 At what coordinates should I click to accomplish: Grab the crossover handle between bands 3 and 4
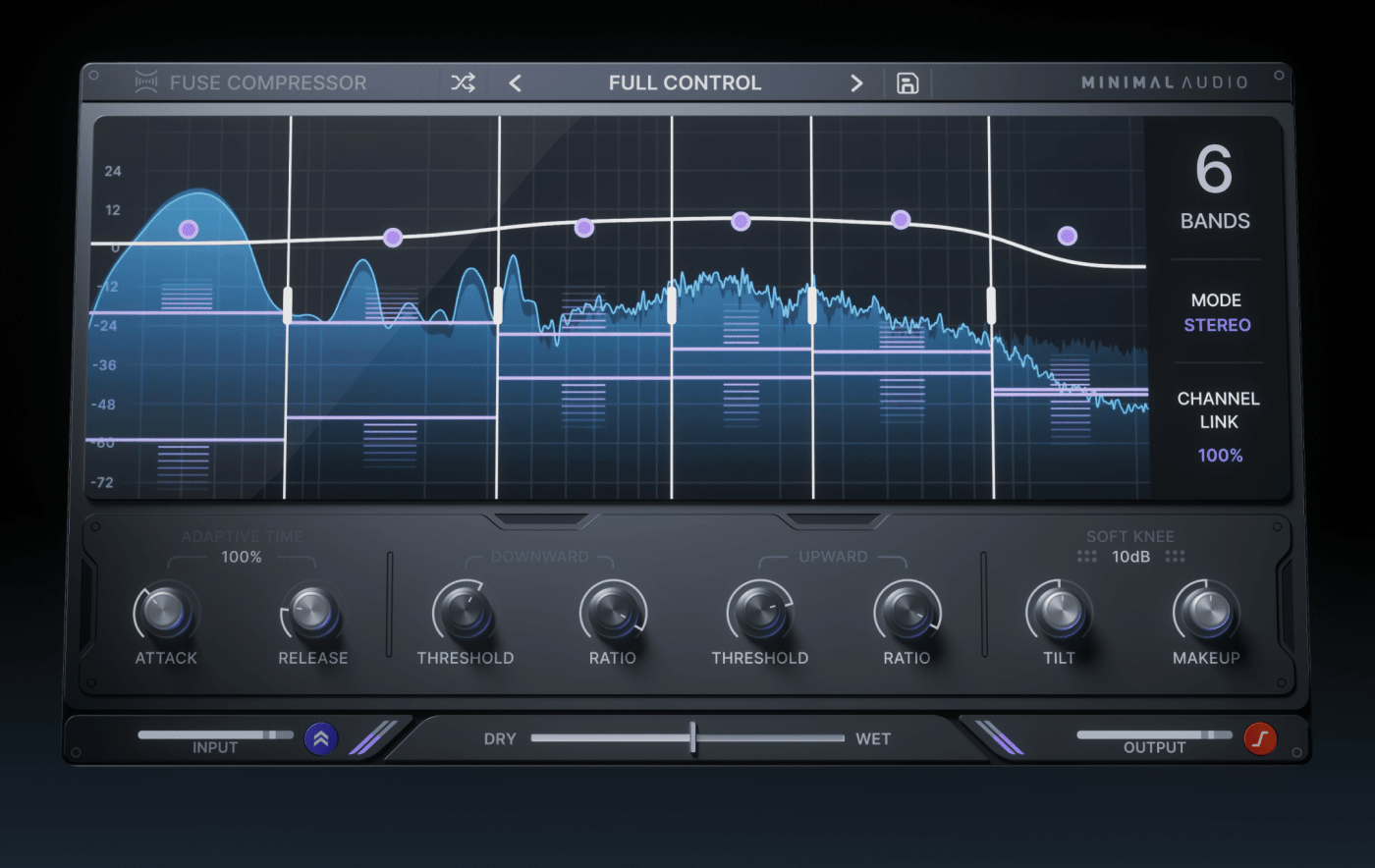672,305
